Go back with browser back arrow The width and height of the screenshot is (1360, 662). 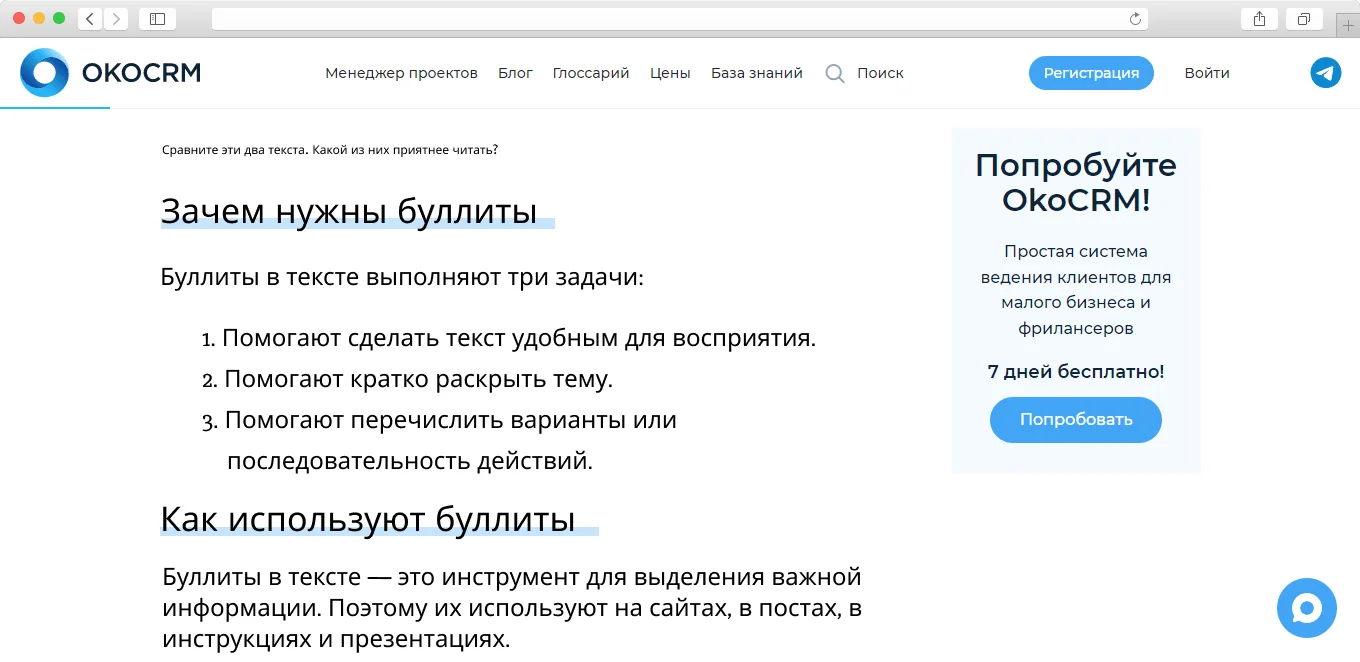(90, 19)
